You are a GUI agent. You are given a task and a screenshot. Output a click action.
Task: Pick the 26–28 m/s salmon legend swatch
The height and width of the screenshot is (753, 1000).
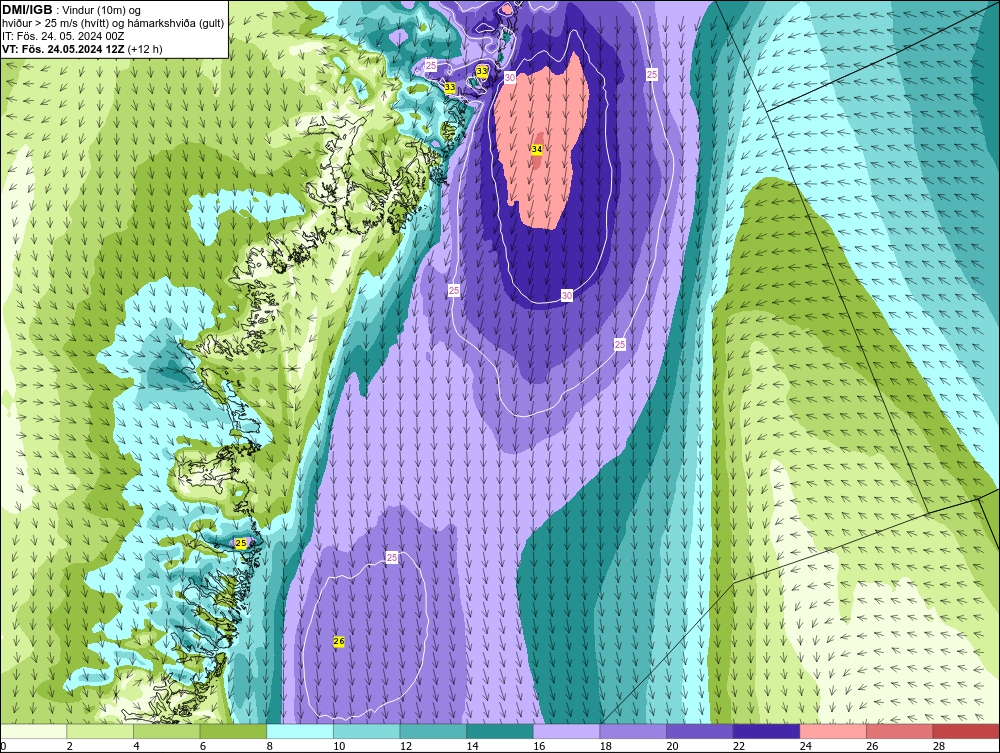899,731
